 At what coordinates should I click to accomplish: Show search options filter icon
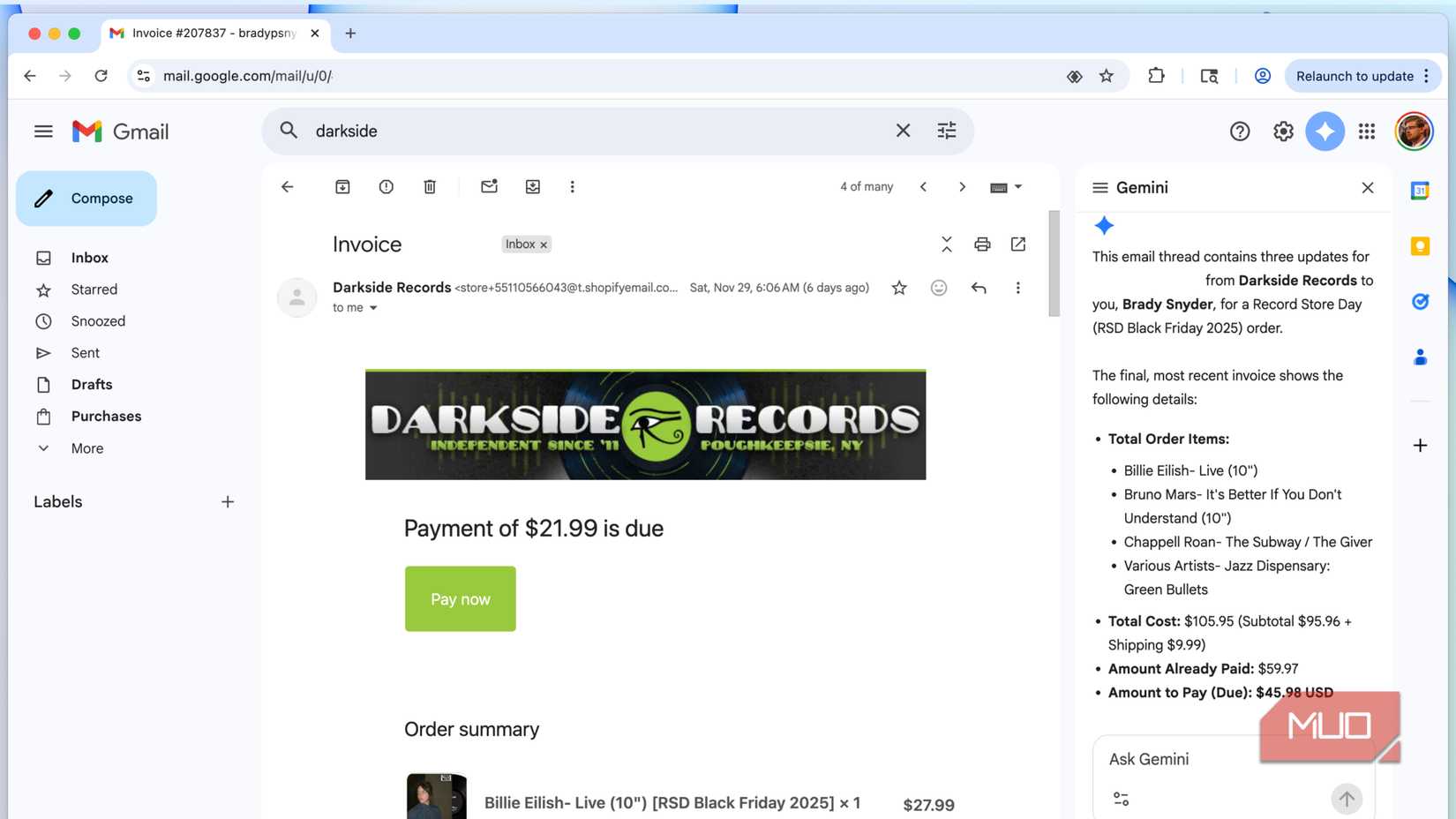pyautogui.click(x=947, y=131)
